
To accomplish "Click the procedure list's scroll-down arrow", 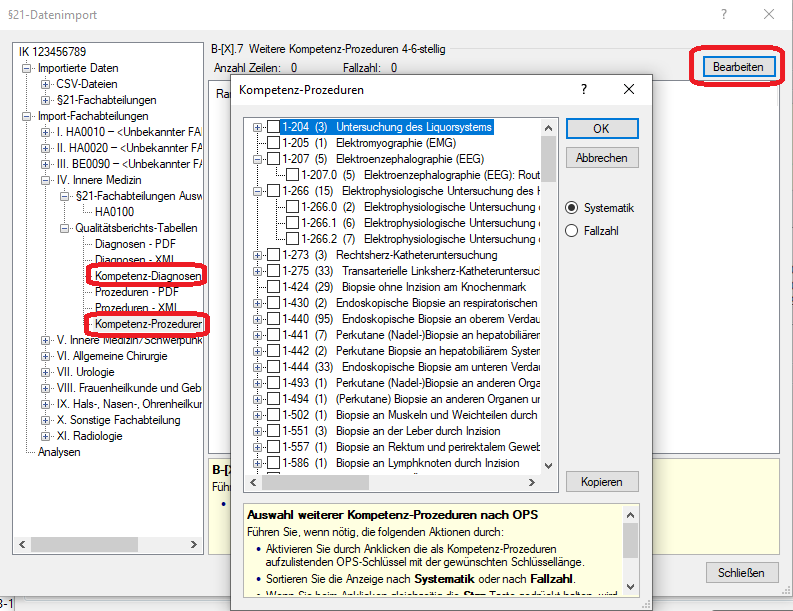I will point(548,465).
